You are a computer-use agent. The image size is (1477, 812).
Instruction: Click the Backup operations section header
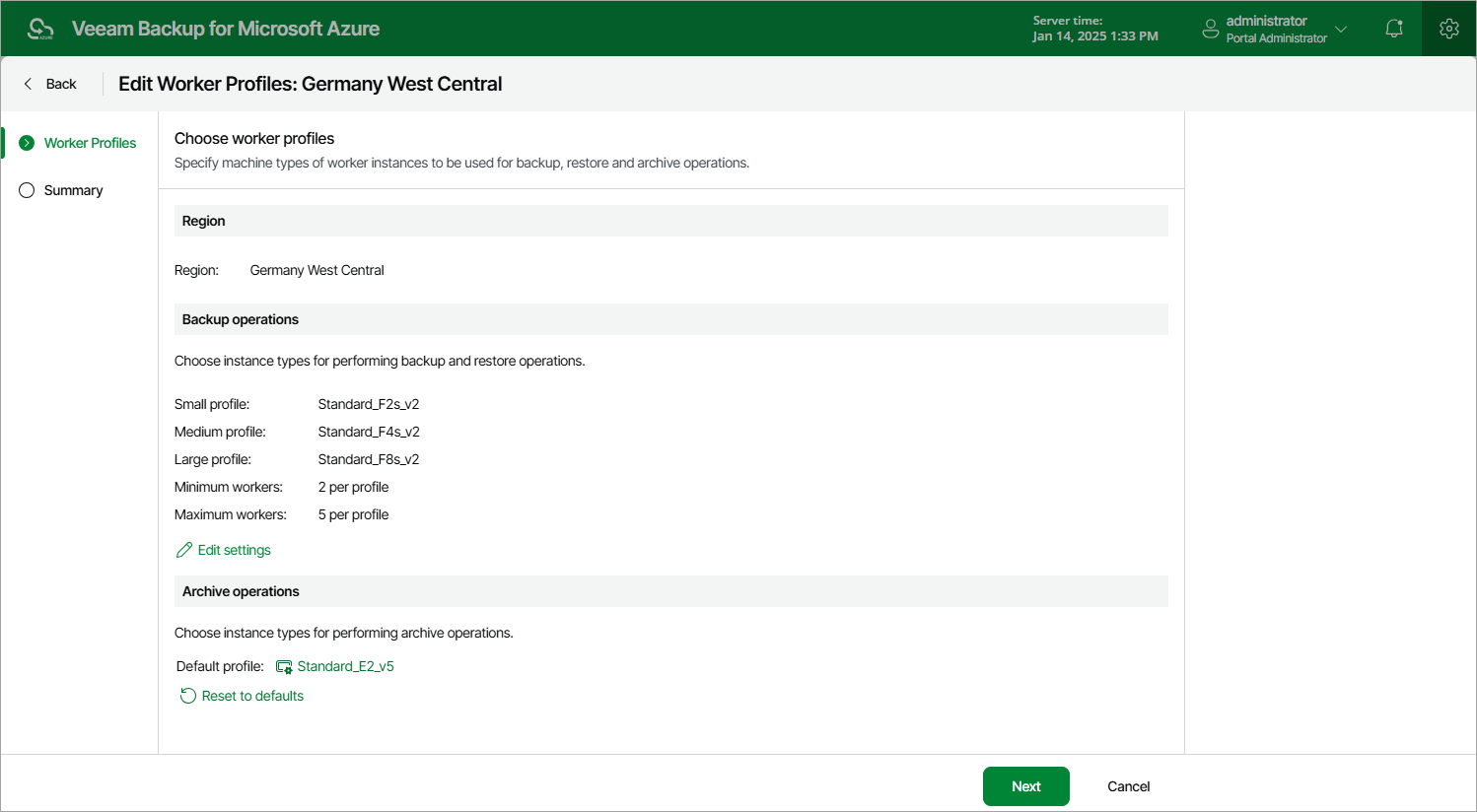click(x=671, y=319)
